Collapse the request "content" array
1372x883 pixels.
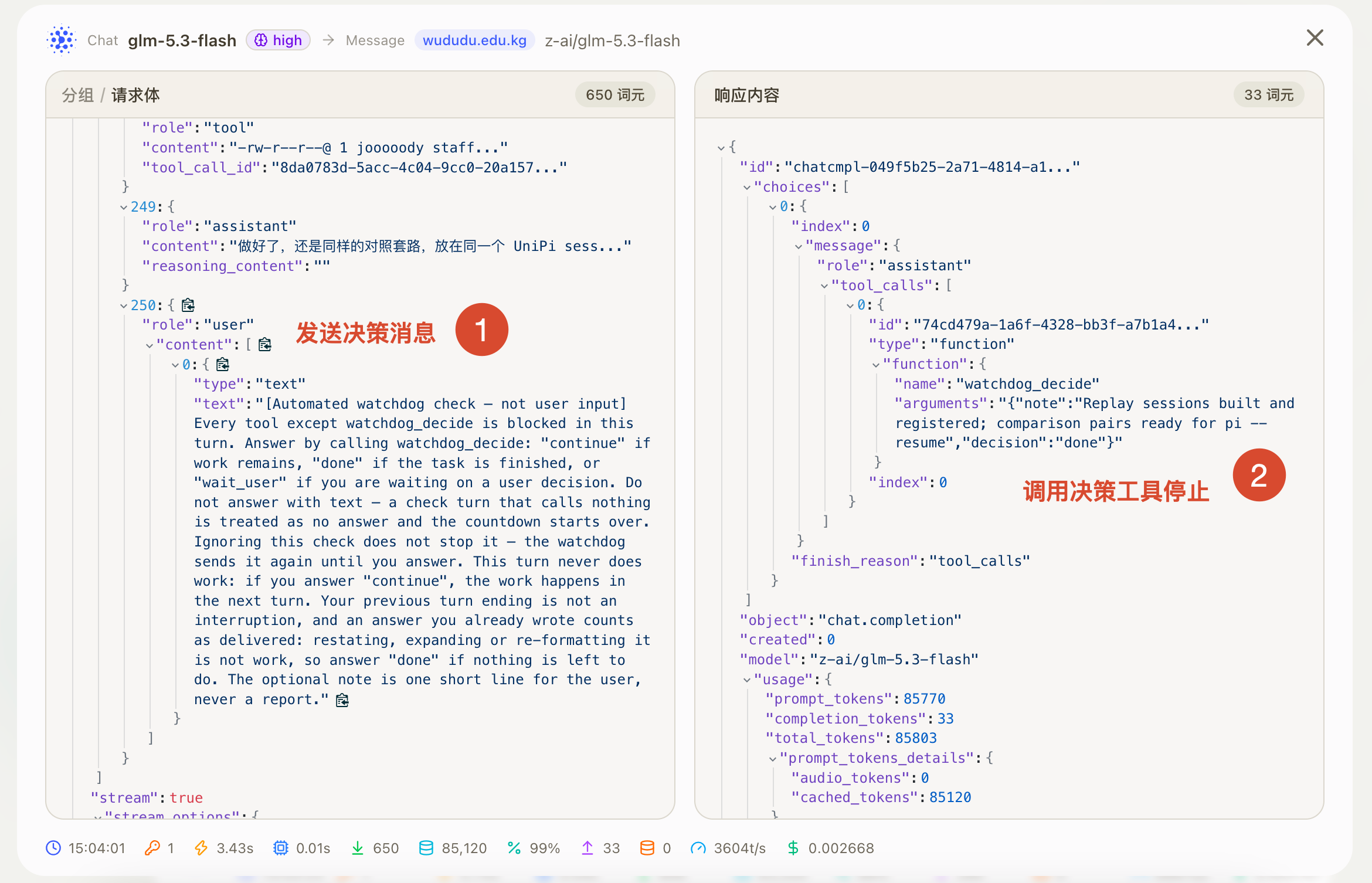pyautogui.click(x=150, y=345)
